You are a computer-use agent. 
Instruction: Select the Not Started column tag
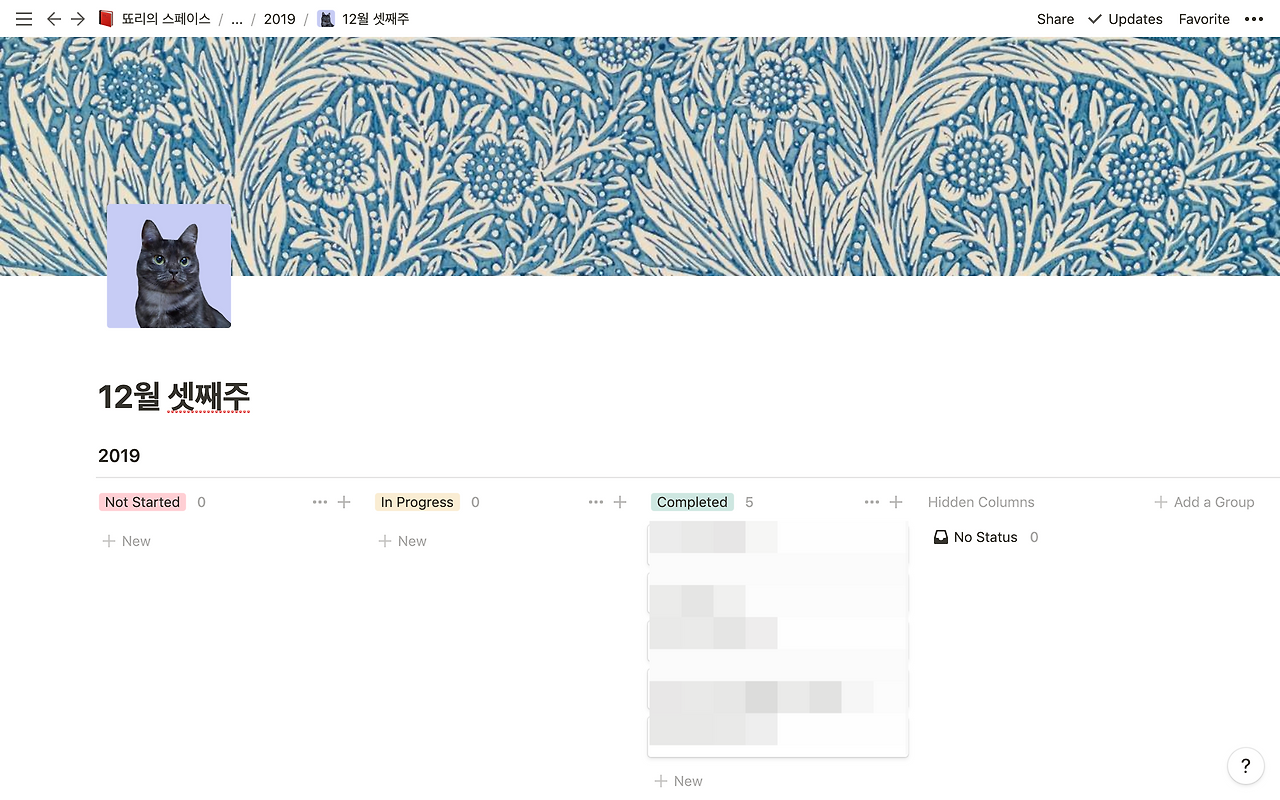pos(142,502)
